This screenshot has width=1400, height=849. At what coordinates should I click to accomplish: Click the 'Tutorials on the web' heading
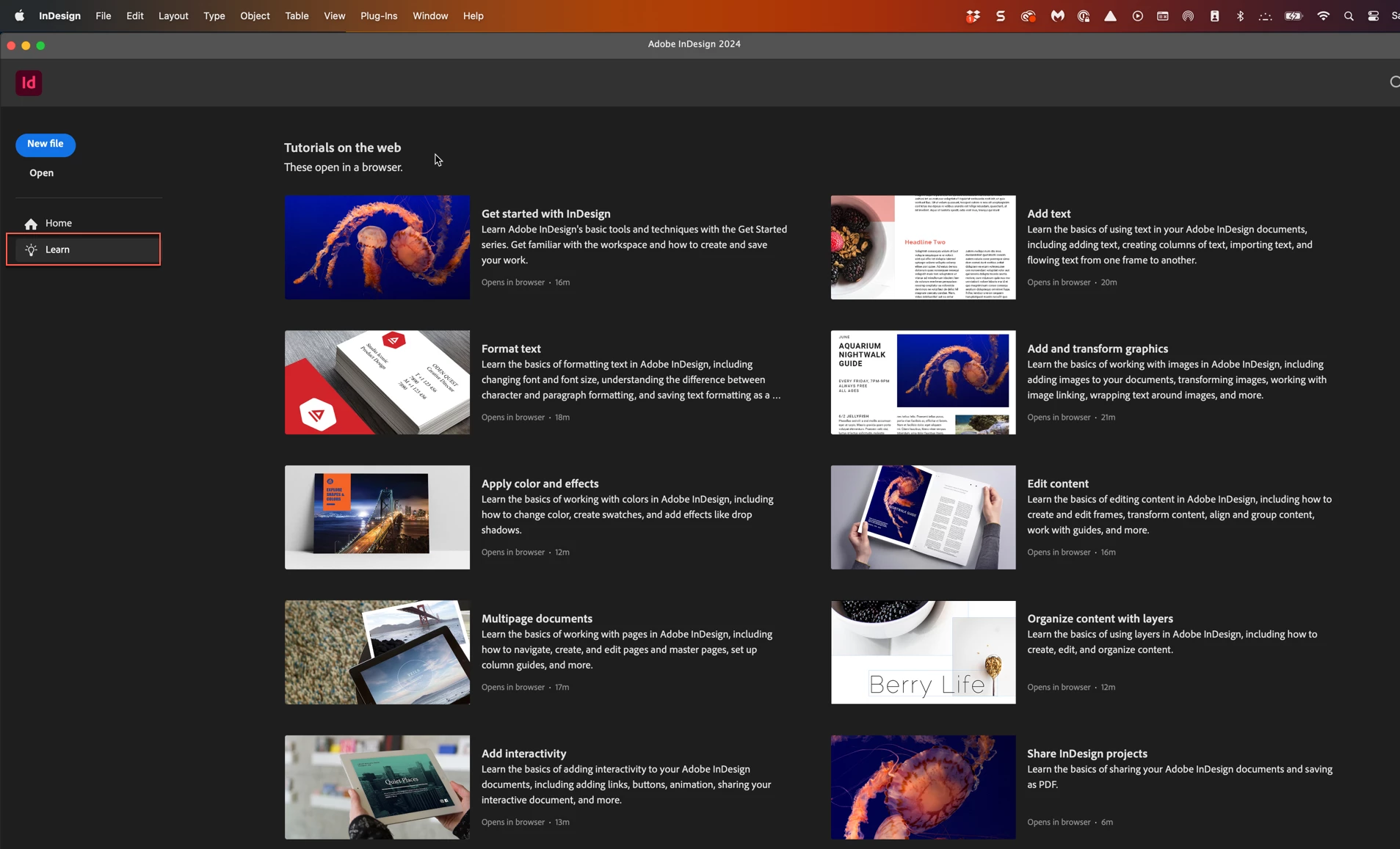[x=342, y=147]
